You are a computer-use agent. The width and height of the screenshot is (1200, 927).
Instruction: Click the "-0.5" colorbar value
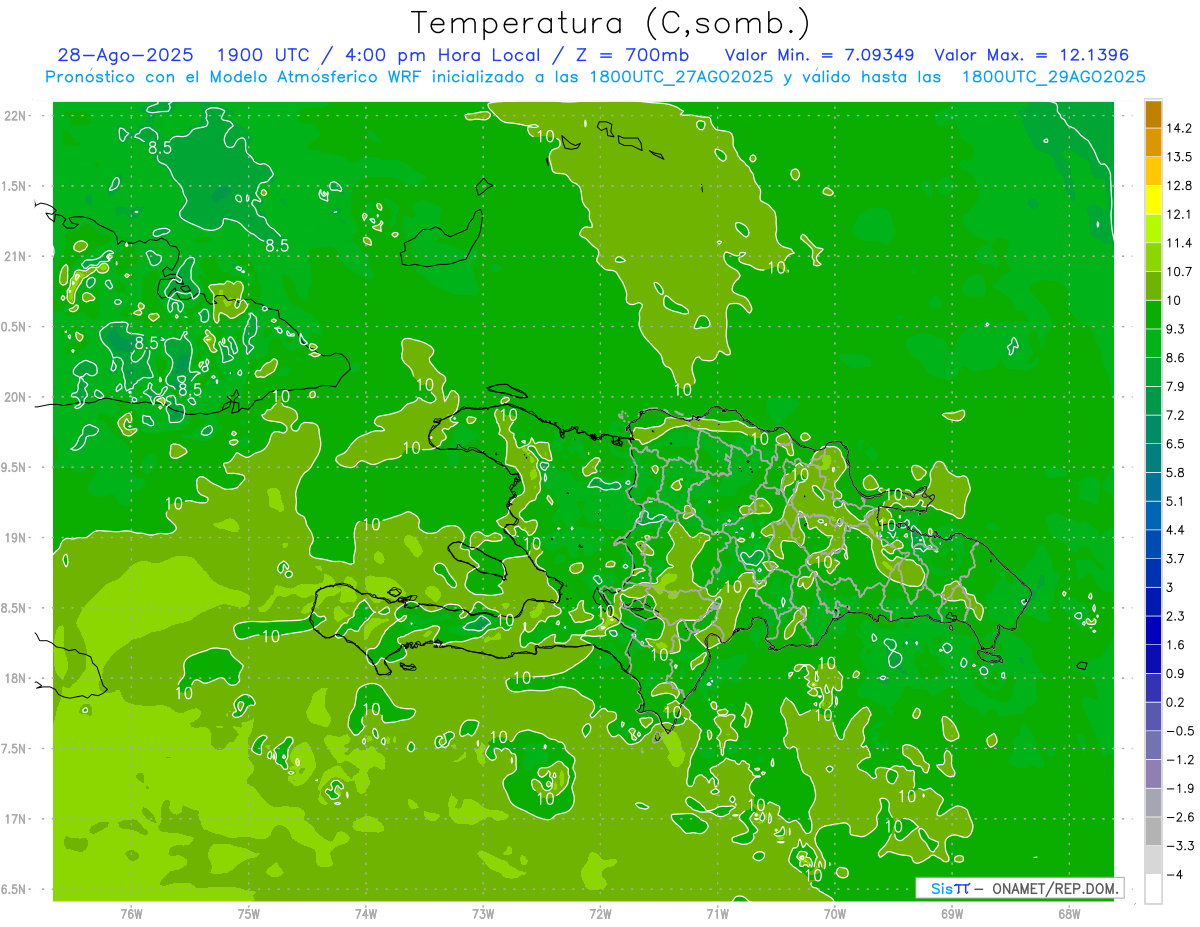pos(1180,731)
